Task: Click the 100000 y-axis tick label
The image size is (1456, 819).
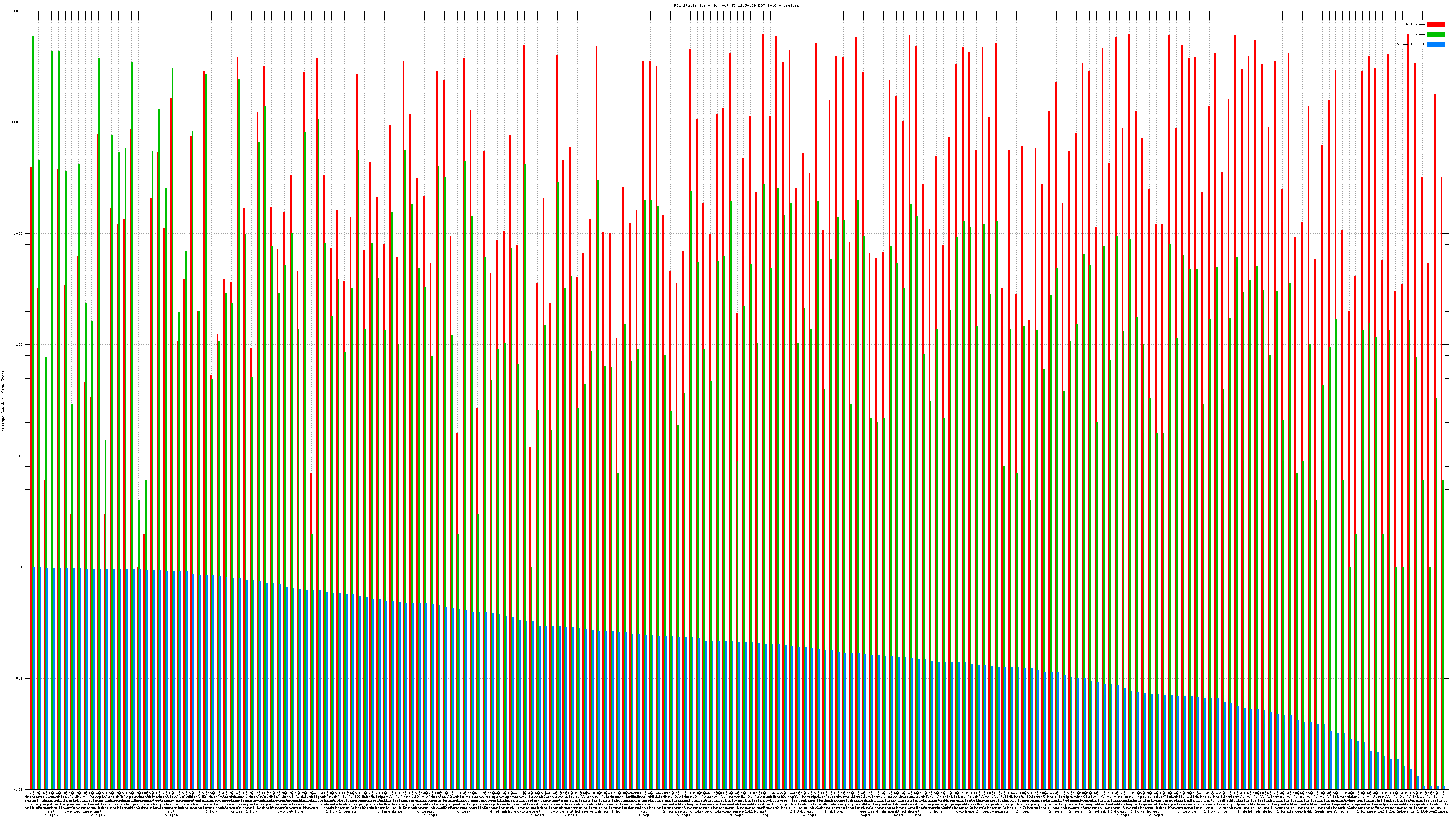Action: (x=16, y=11)
